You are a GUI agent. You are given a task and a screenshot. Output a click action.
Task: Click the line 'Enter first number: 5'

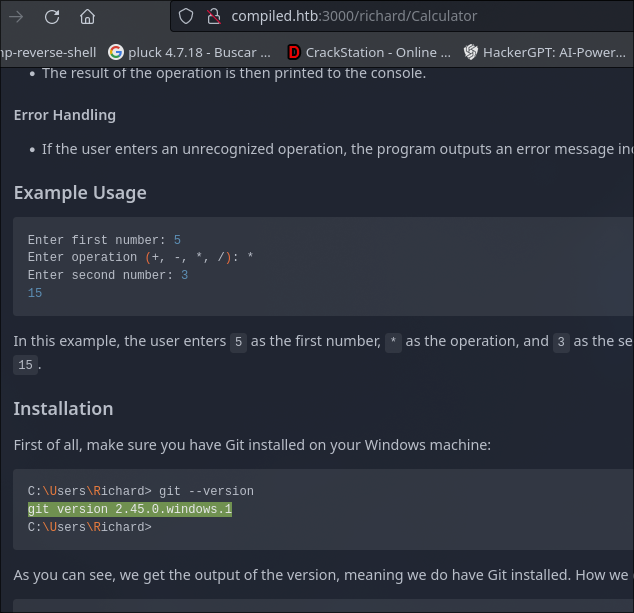[104, 240]
